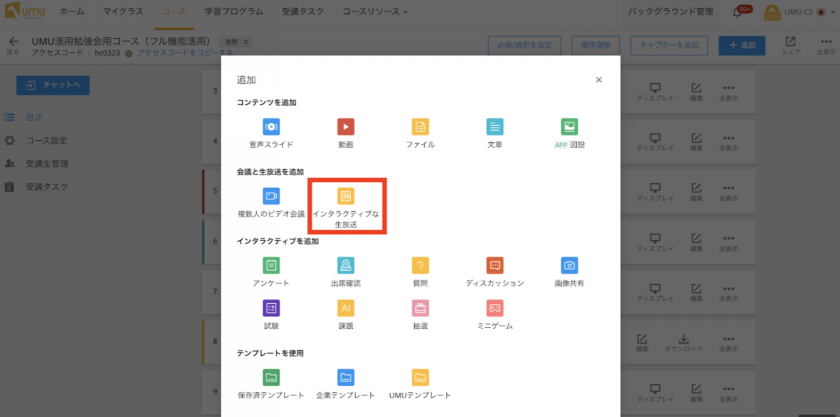
Task: Select the 文章 article content icon
Action: 494,126
